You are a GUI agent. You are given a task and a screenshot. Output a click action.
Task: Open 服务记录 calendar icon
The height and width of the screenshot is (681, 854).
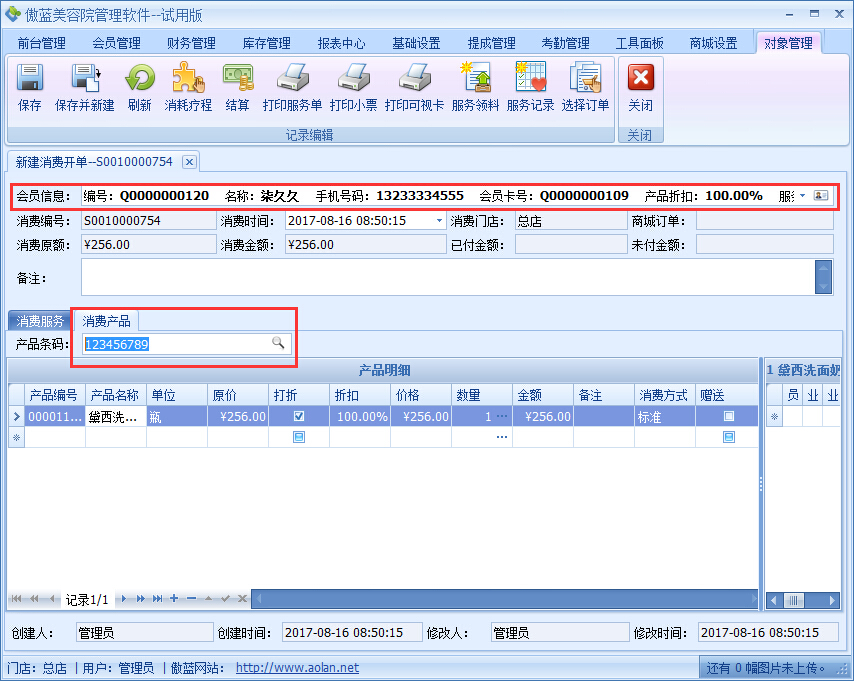click(x=530, y=80)
